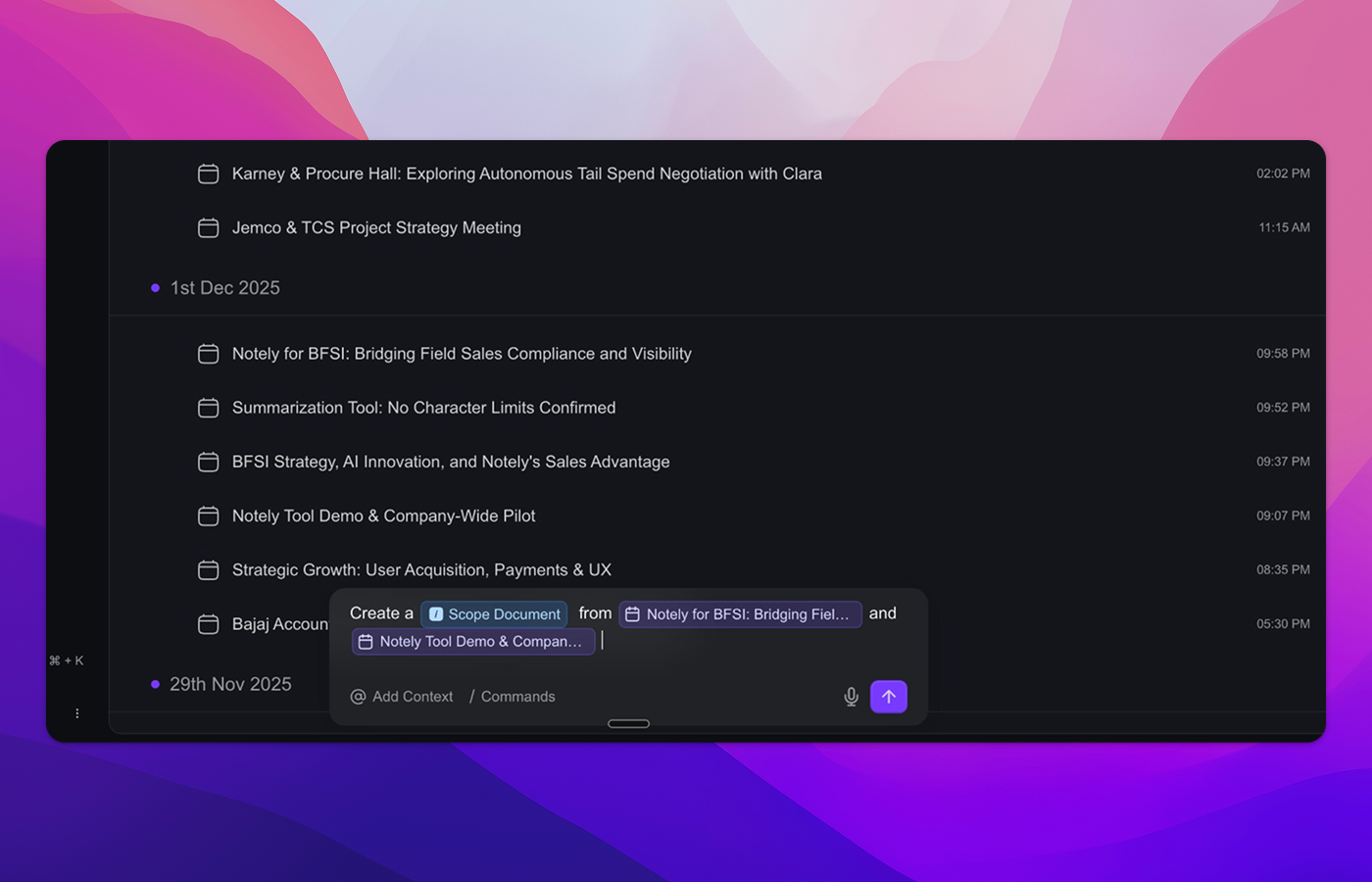
Task: Click the @ icon next to Add Context
Action: coord(358,696)
